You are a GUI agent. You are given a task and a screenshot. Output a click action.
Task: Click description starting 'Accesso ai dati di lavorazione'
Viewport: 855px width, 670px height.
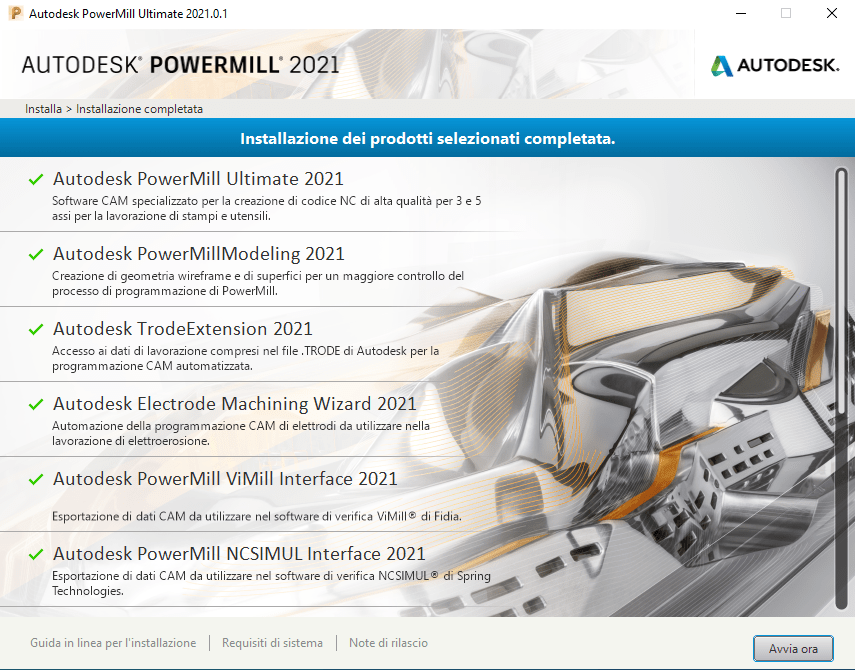[245, 358]
